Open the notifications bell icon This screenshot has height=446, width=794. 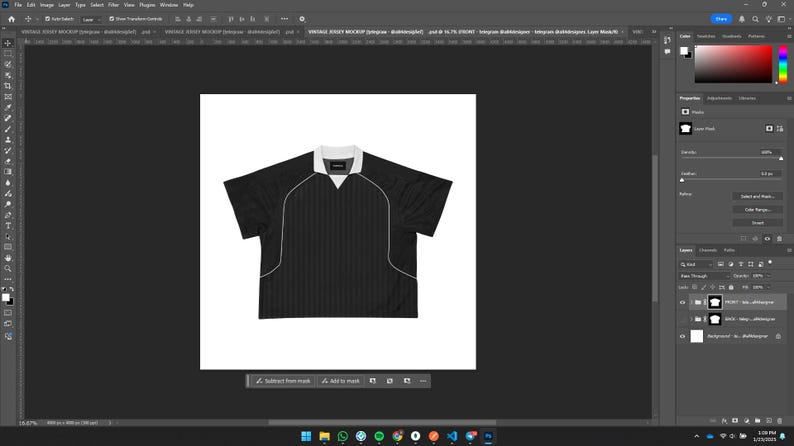coord(742,19)
